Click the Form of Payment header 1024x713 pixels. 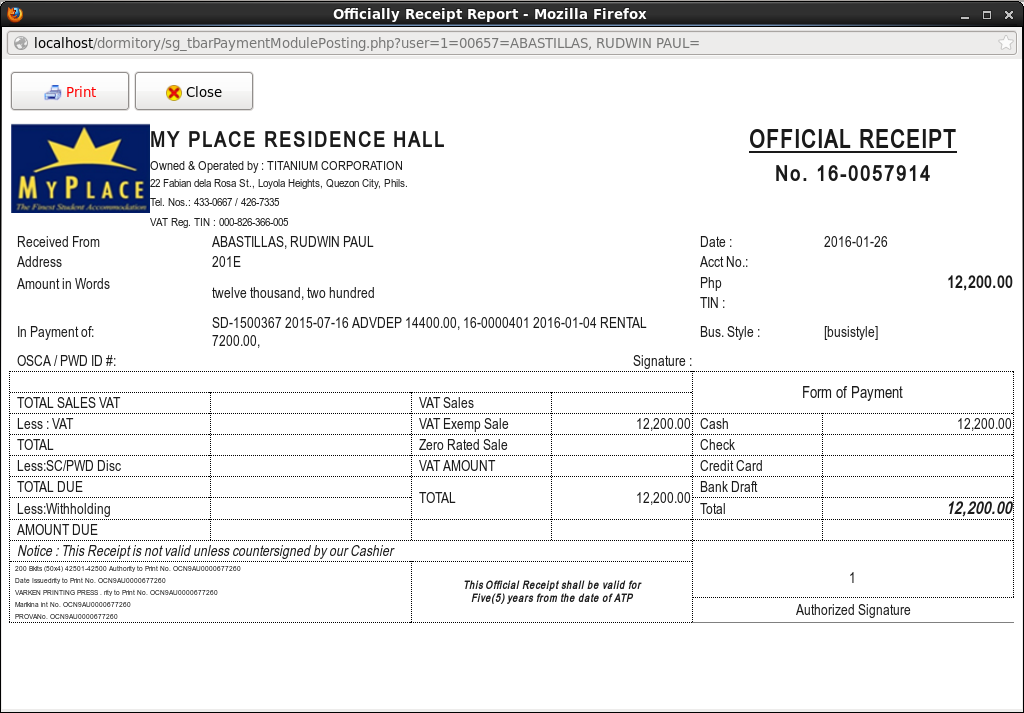[x=852, y=393]
